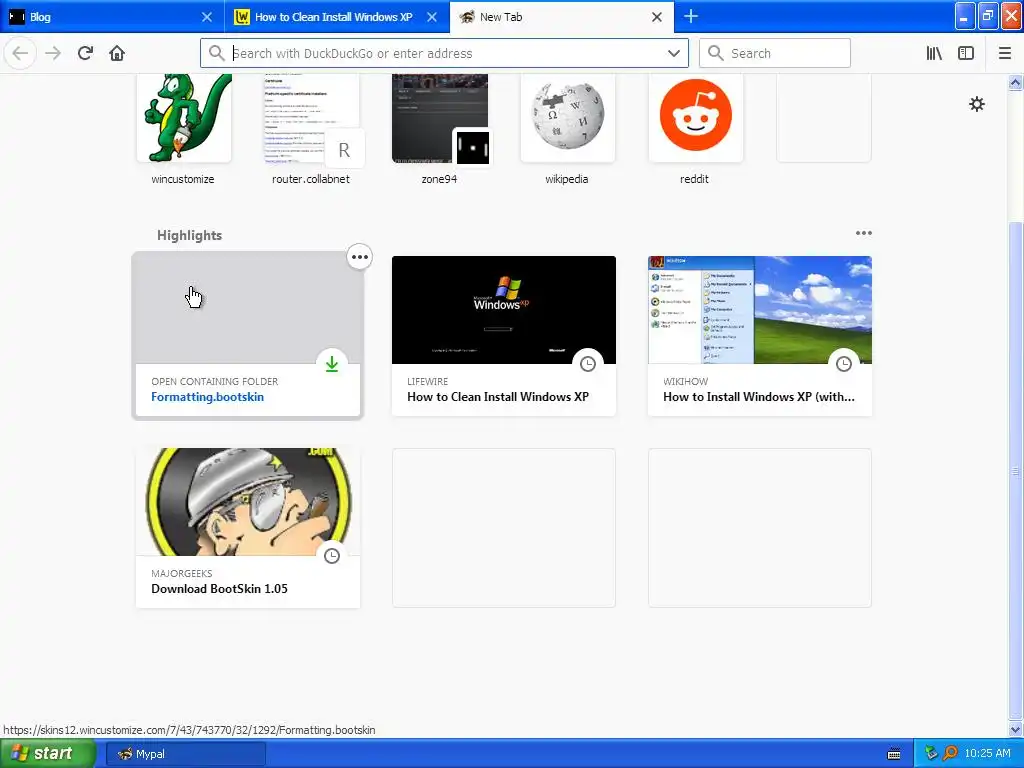This screenshot has height=768, width=1024.
Task: Toggle the sidebar panel icon
Action: coord(966,53)
